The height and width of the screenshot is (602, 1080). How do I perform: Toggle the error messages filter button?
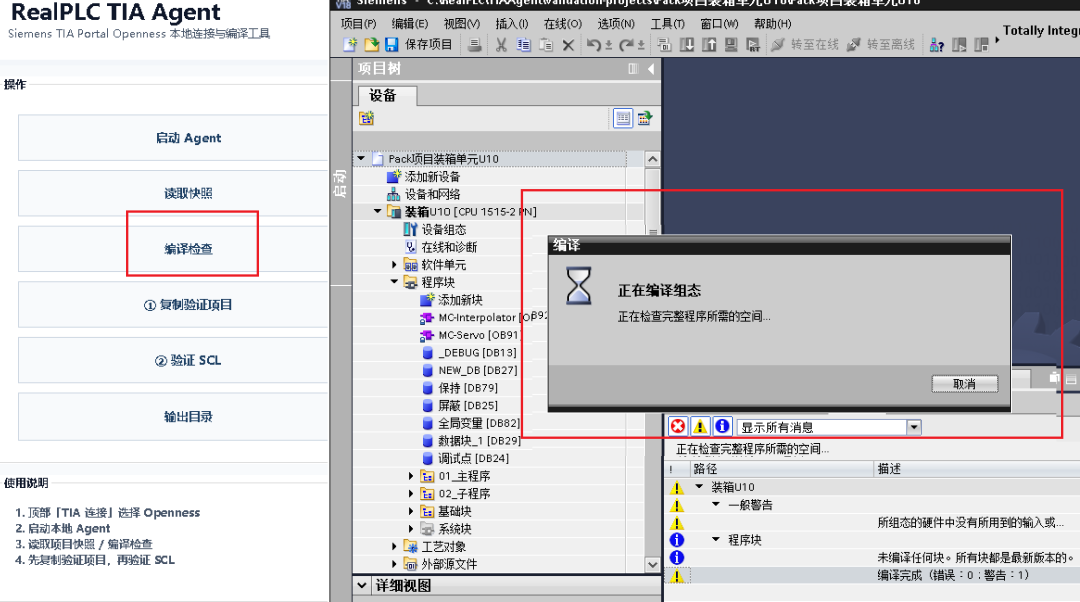point(678,426)
